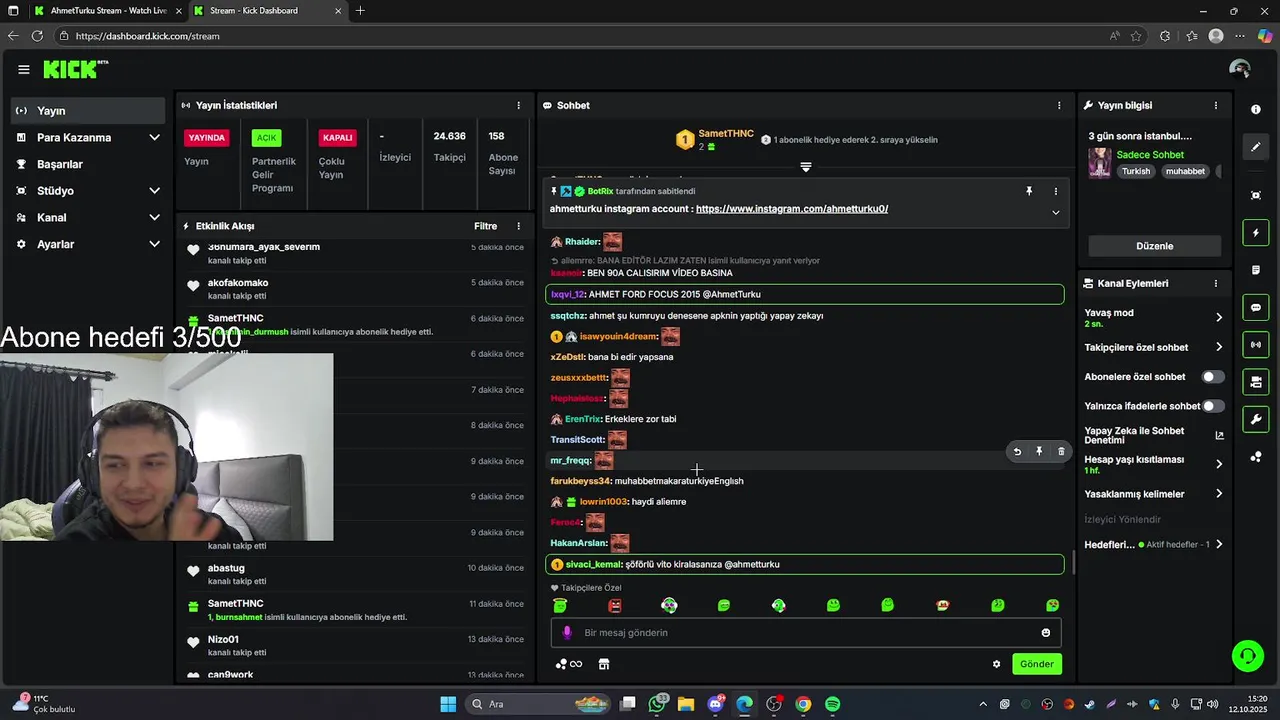Open Takipçilere özel sohbet settings arrow

(x=1218, y=347)
